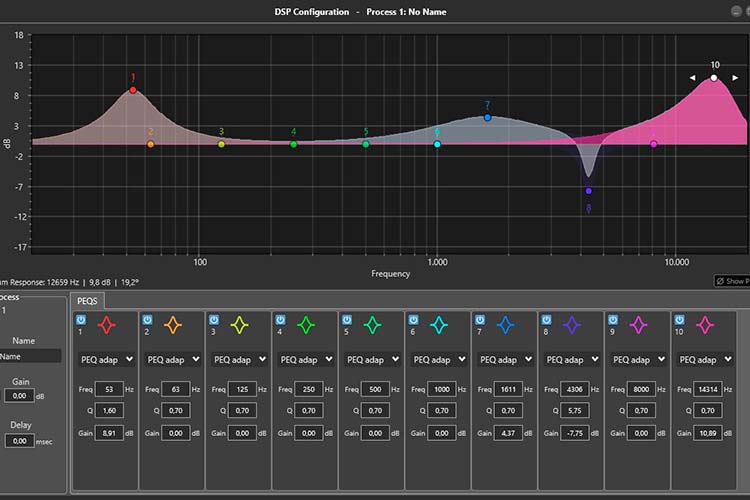Select magenta EQ node 9 on graph
The image size is (750, 500).
654,144
